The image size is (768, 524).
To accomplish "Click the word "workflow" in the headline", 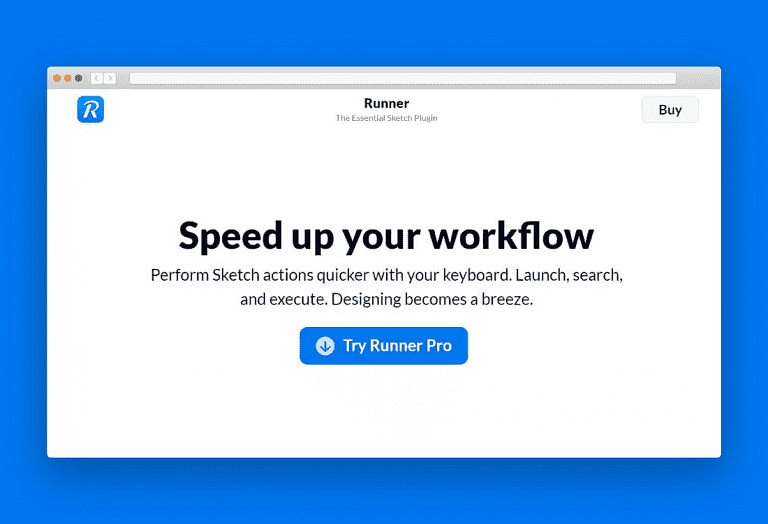I will click(511, 236).
